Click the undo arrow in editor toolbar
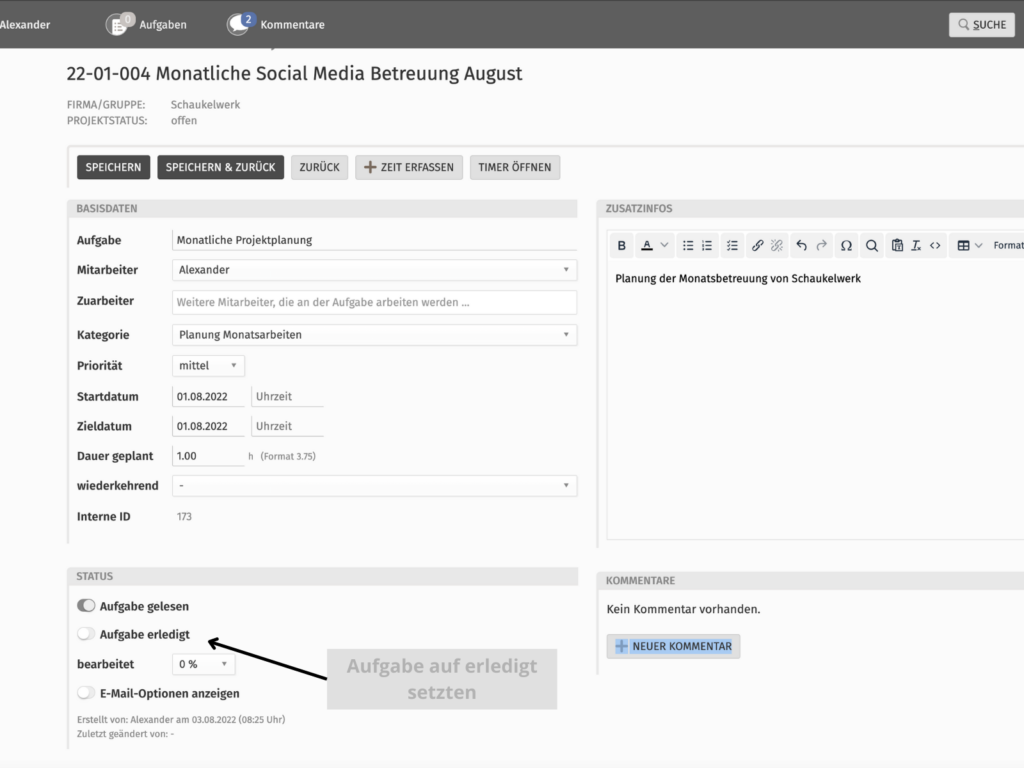The width and height of the screenshot is (1024, 768). 801,245
